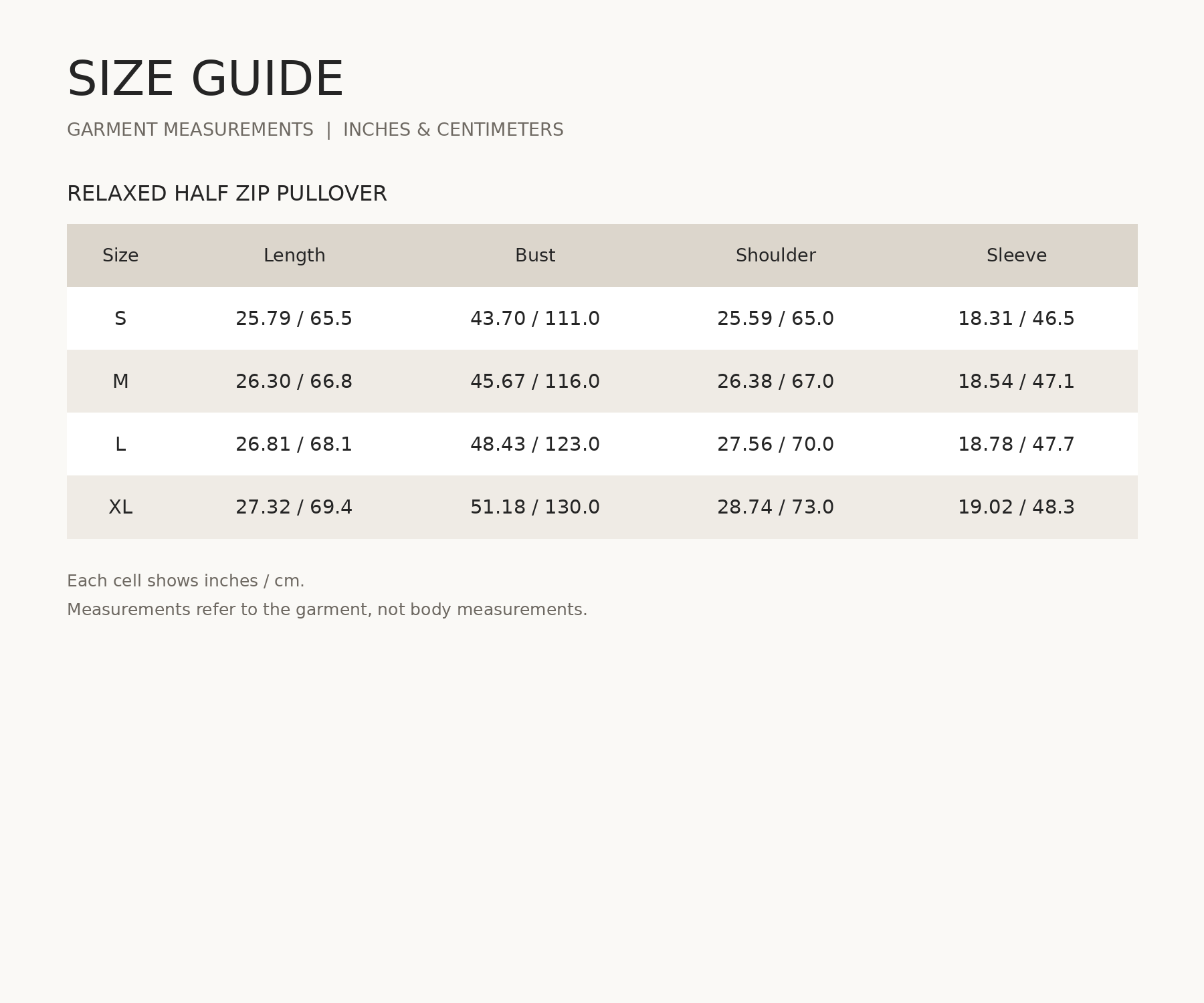This screenshot has height=1003, width=1204.
Task: Click the Garment Measurements subtitle text
Action: tap(190, 130)
